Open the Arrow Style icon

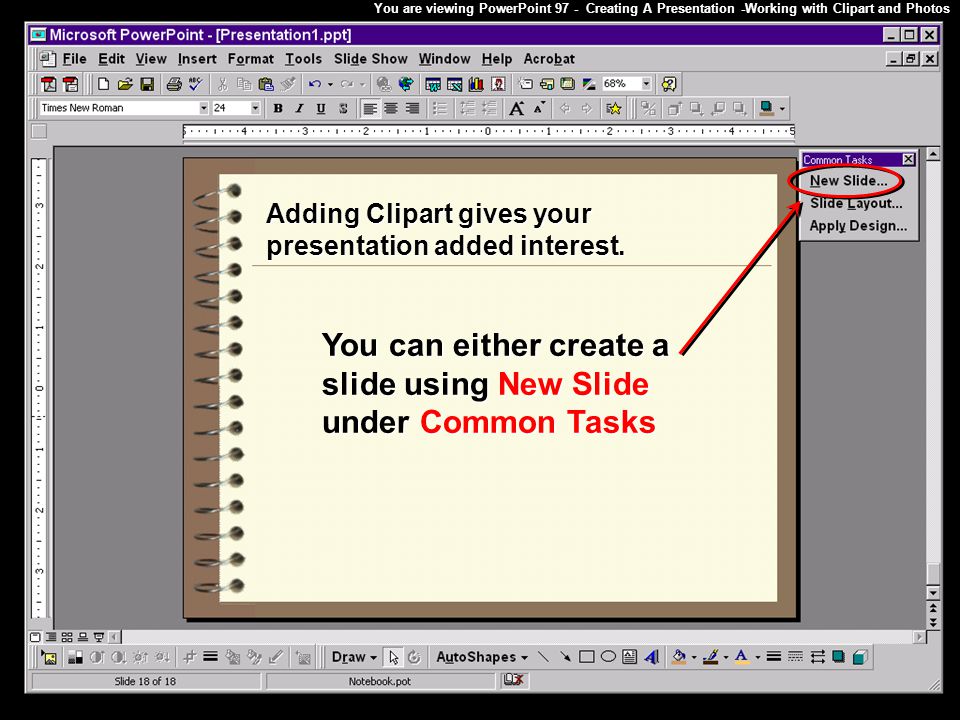tap(817, 657)
